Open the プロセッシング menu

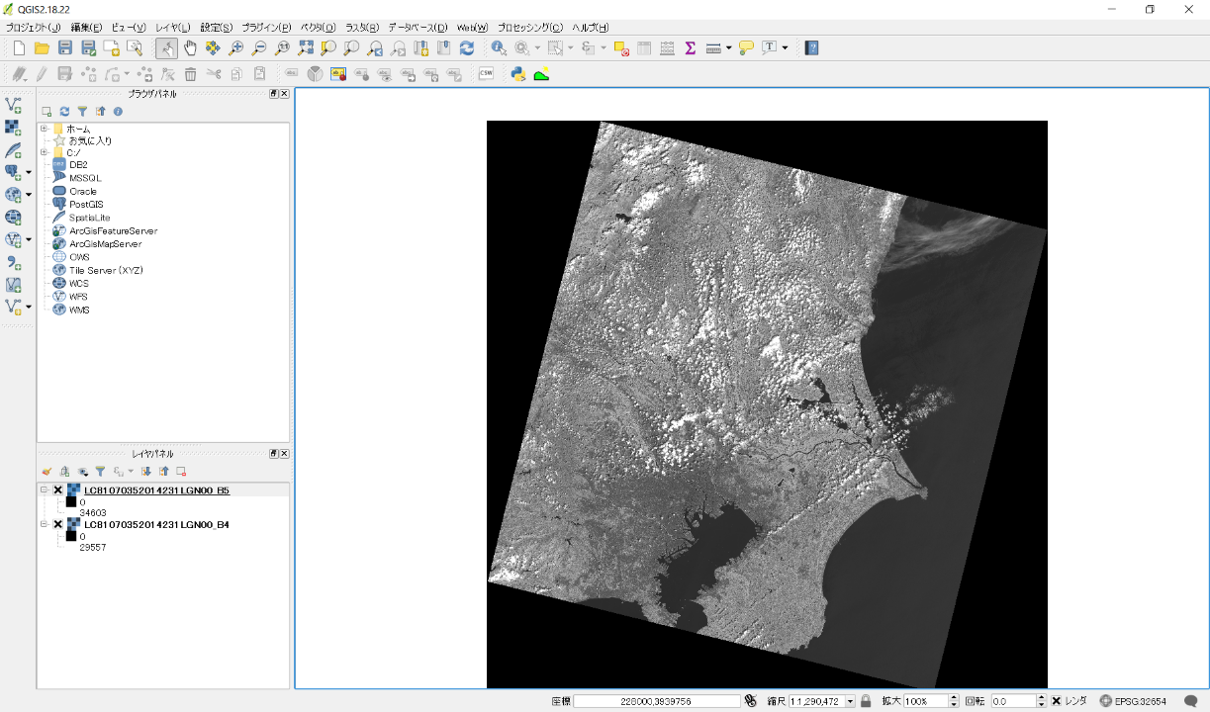click(530, 28)
